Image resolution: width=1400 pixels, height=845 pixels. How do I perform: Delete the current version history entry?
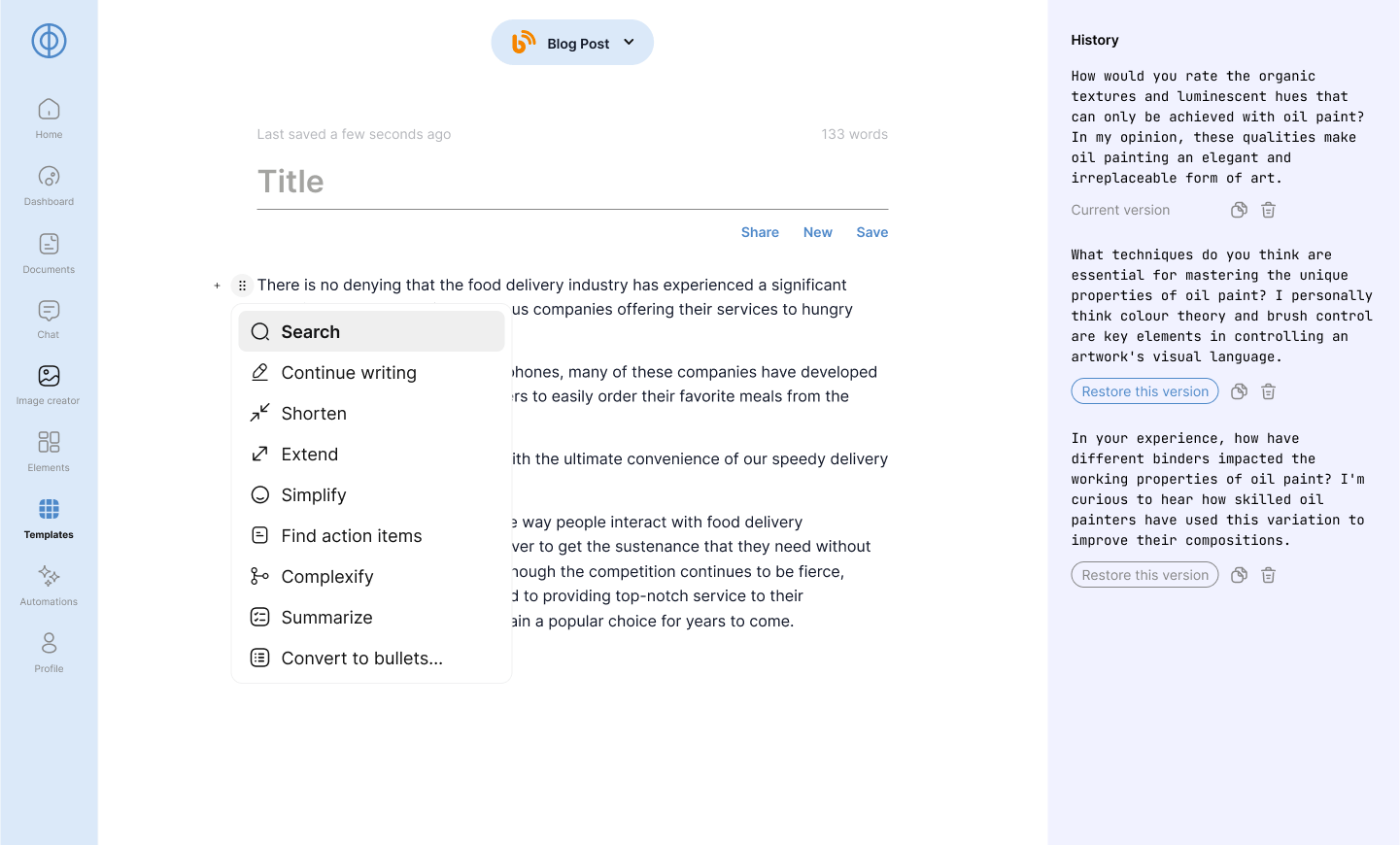1268,210
